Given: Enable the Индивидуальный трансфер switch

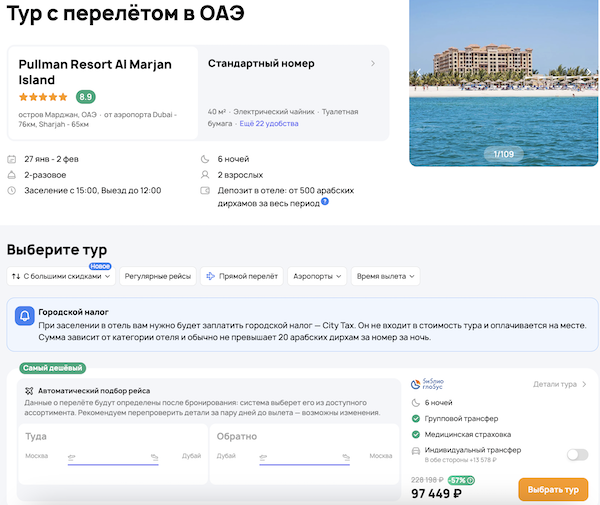Looking at the screenshot, I should pos(577,454).
